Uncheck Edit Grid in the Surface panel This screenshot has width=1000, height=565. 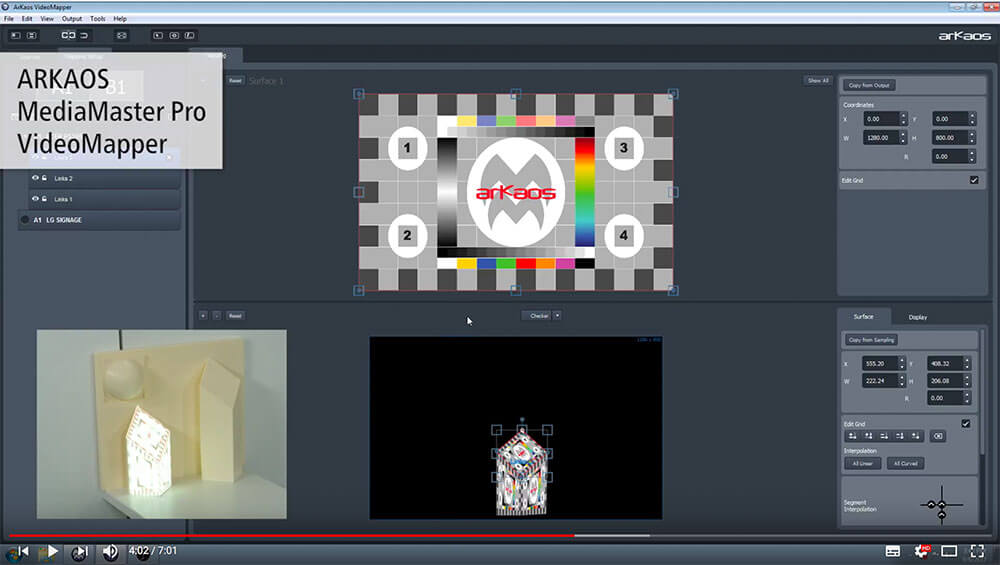pyautogui.click(x=966, y=423)
